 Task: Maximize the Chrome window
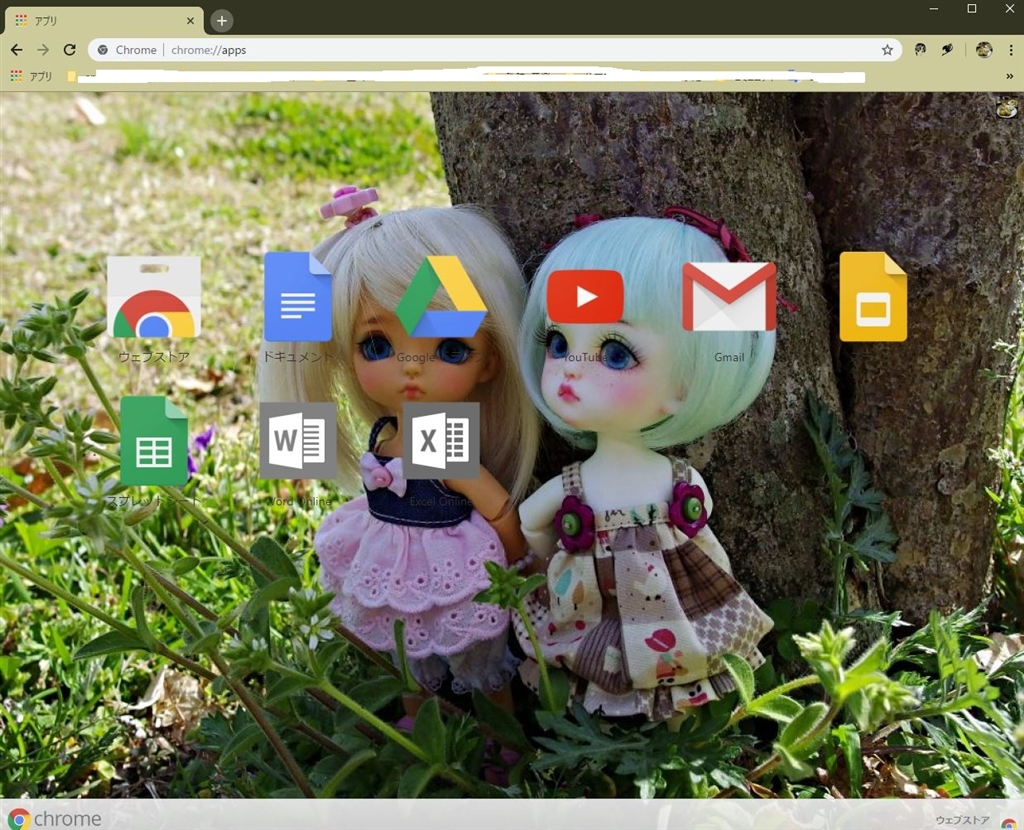click(972, 8)
